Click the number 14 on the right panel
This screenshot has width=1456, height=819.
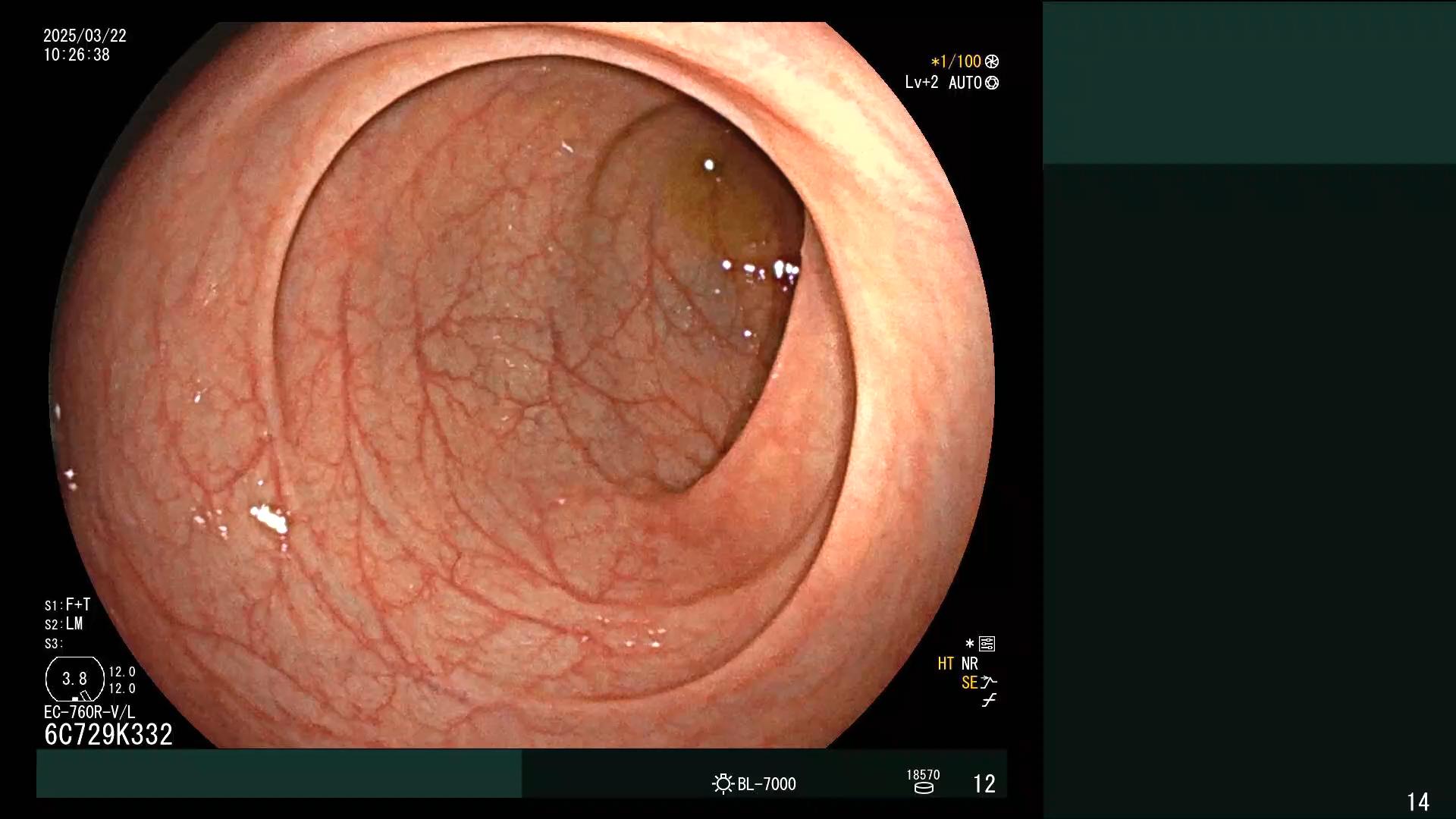(1418, 802)
